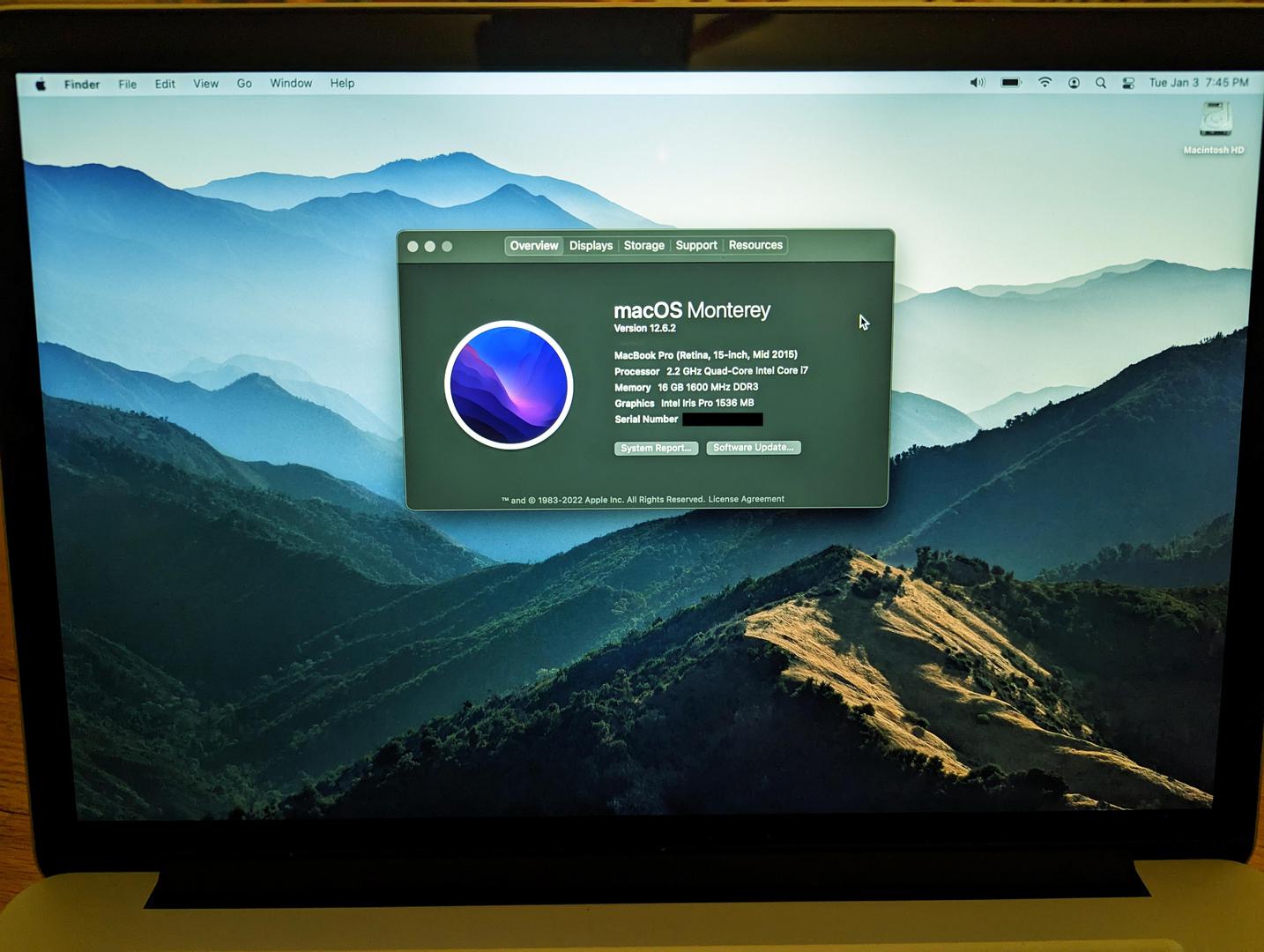The image size is (1264, 952).
Task: Select the Overview tab
Action: pyautogui.click(x=533, y=246)
